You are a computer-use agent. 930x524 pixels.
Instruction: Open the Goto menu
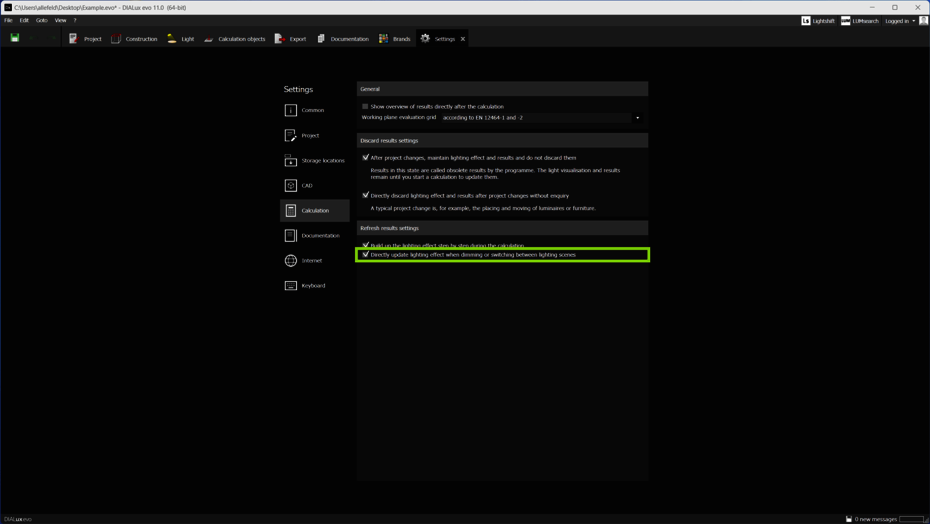point(41,20)
